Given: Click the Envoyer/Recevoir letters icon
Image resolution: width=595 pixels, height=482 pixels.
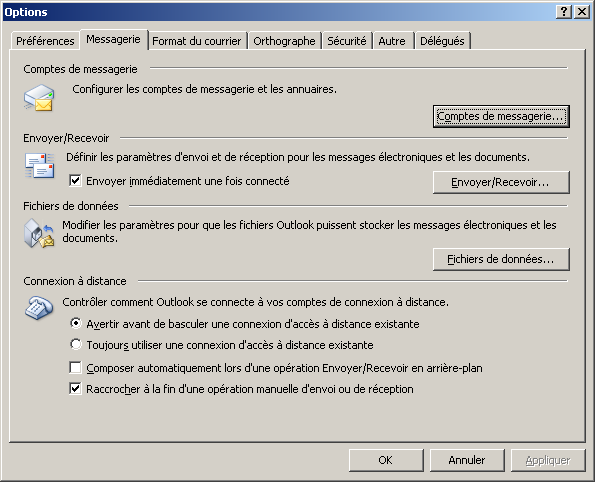Looking at the screenshot, I should click(39, 165).
